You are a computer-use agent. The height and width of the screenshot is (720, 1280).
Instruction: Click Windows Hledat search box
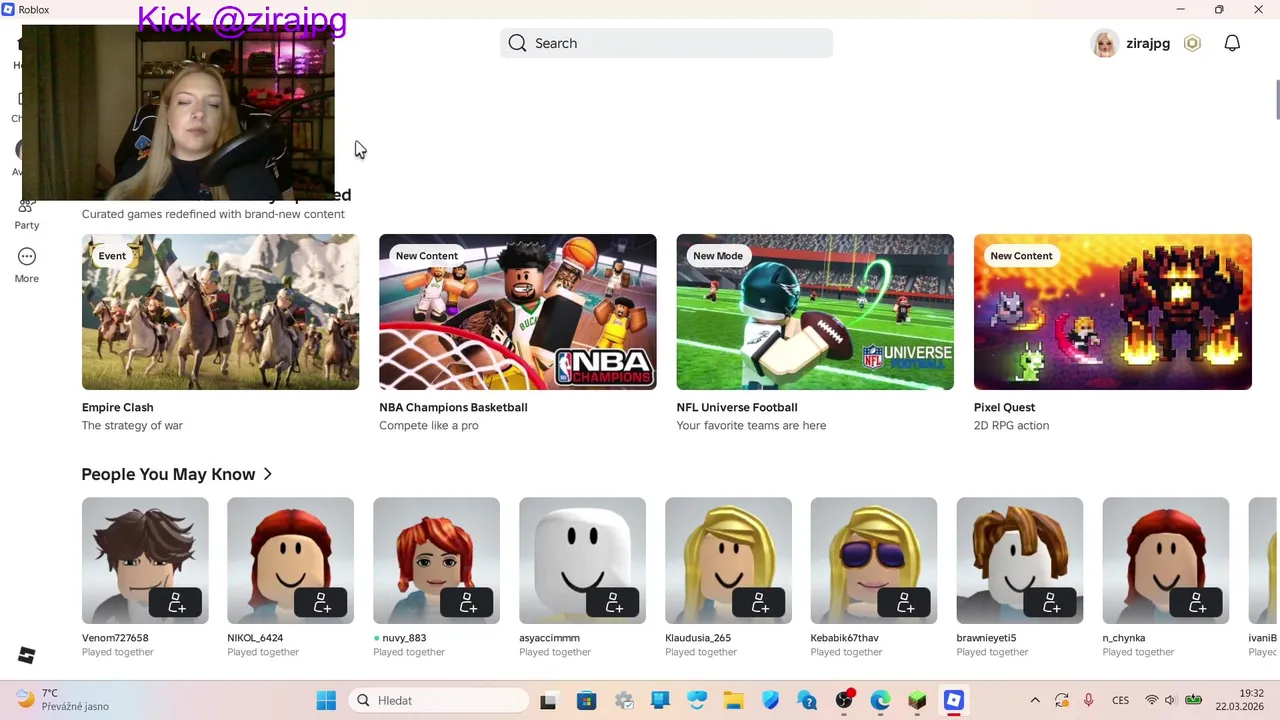(439, 700)
